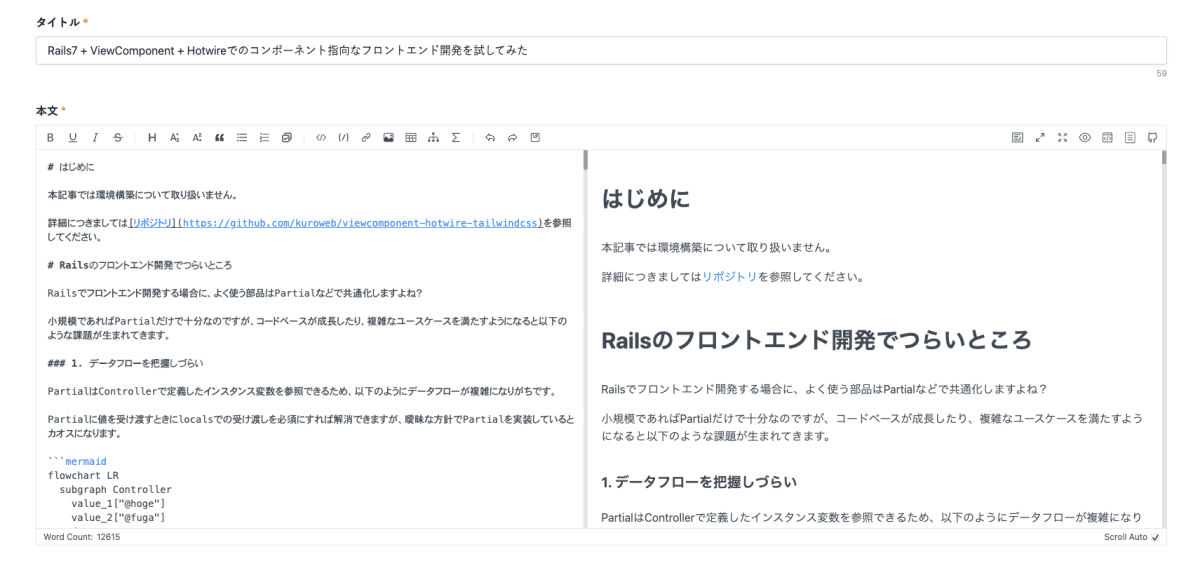Click the preview heading "Railsのフロントエンド開発でつらいところ"
This screenshot has width=1200, height=568.
click(816, 340)
